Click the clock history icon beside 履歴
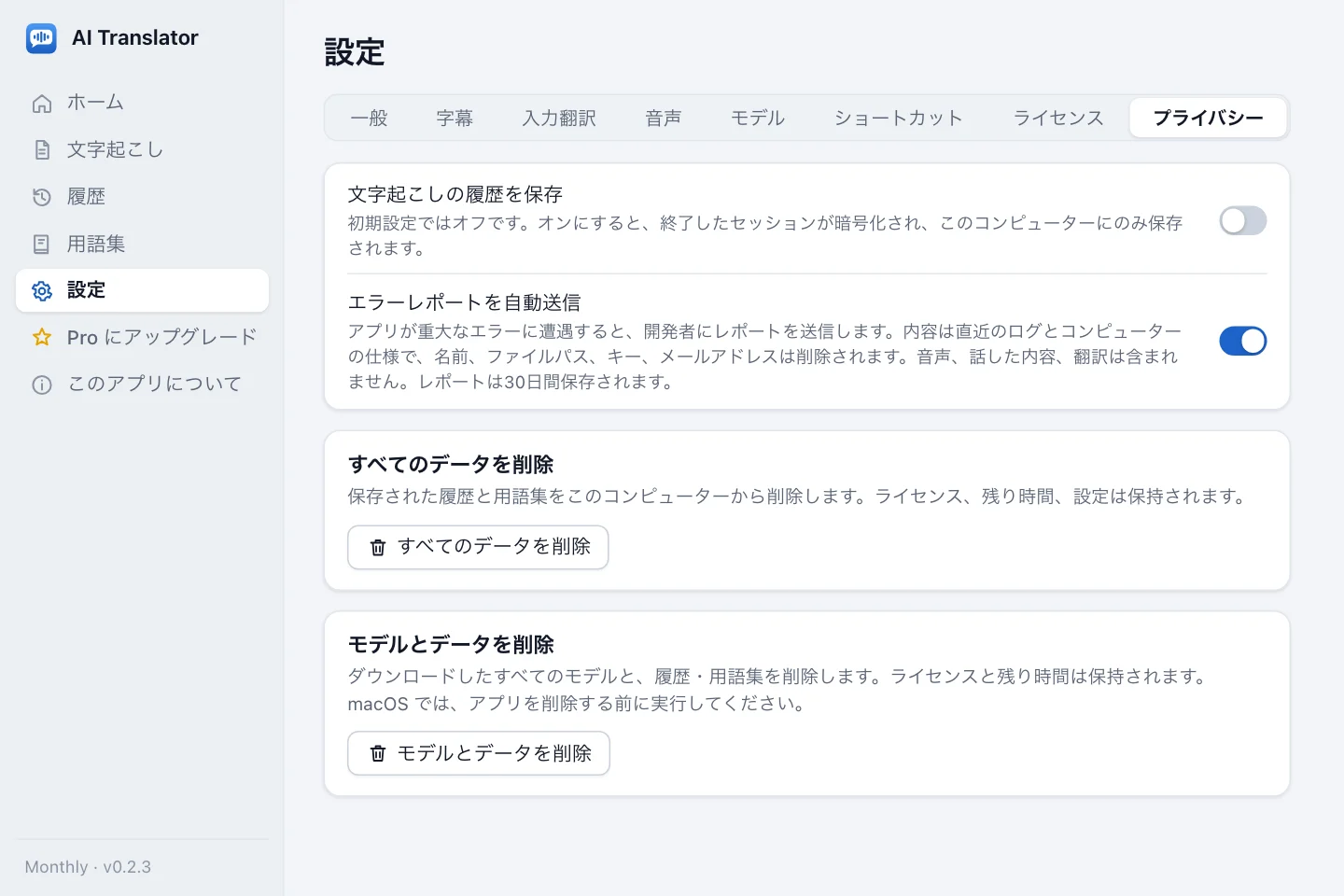 (x=42, y=197)
